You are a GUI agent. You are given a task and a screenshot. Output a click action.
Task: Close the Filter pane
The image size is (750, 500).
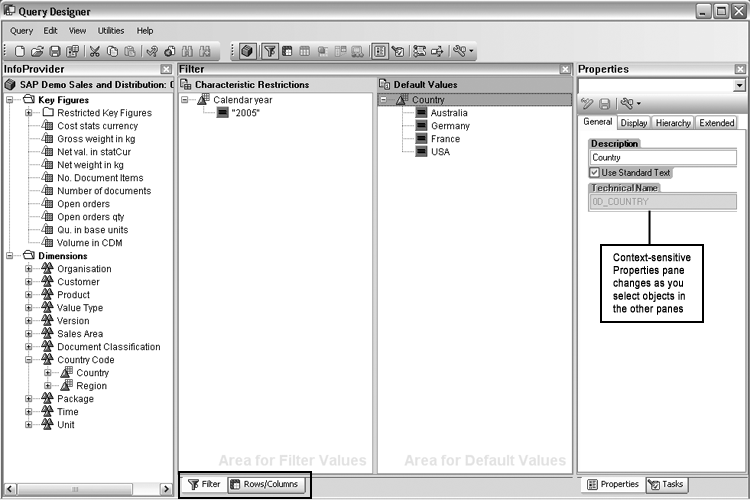[565, 69]
